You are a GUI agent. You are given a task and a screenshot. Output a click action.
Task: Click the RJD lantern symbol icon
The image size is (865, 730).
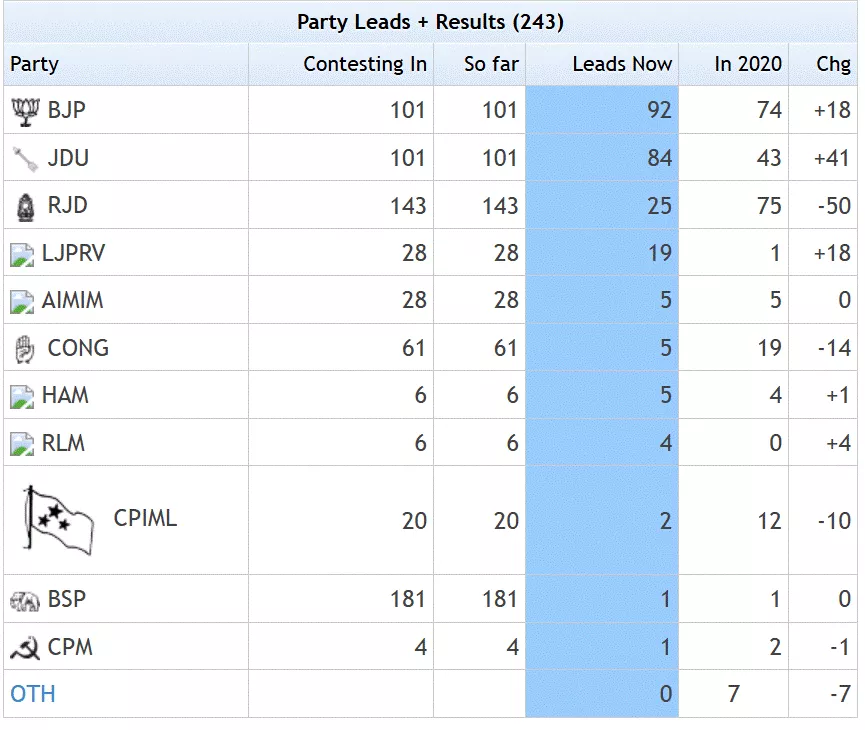pos(24,206)
